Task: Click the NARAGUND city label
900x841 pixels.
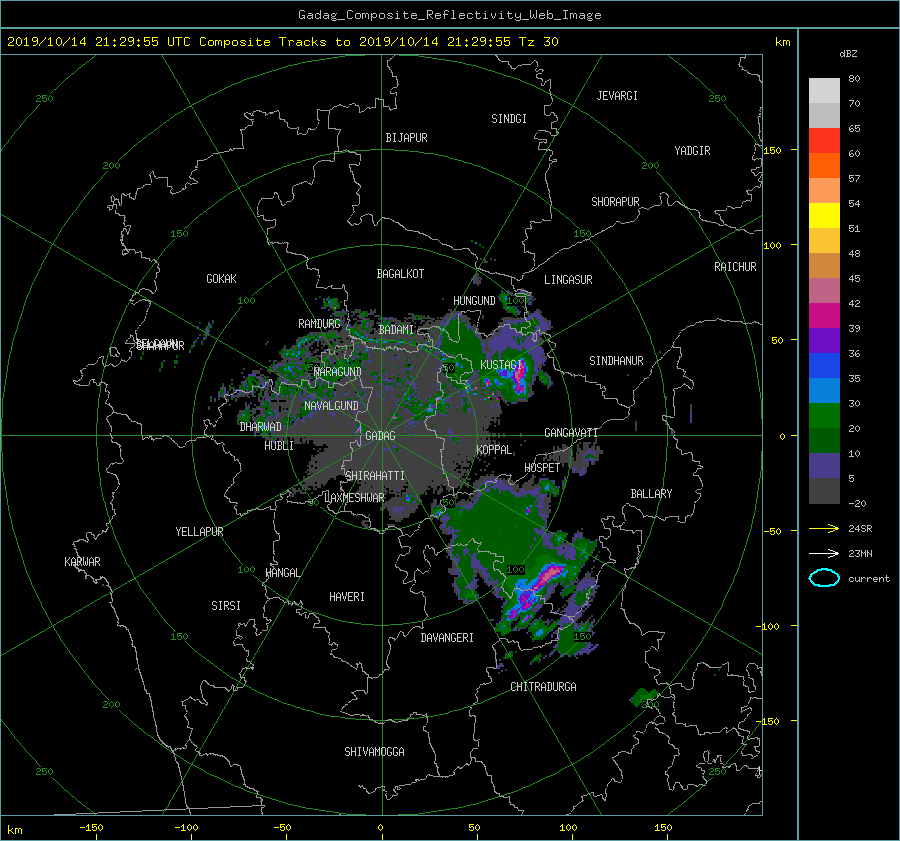Action: (x=338, y=372)
